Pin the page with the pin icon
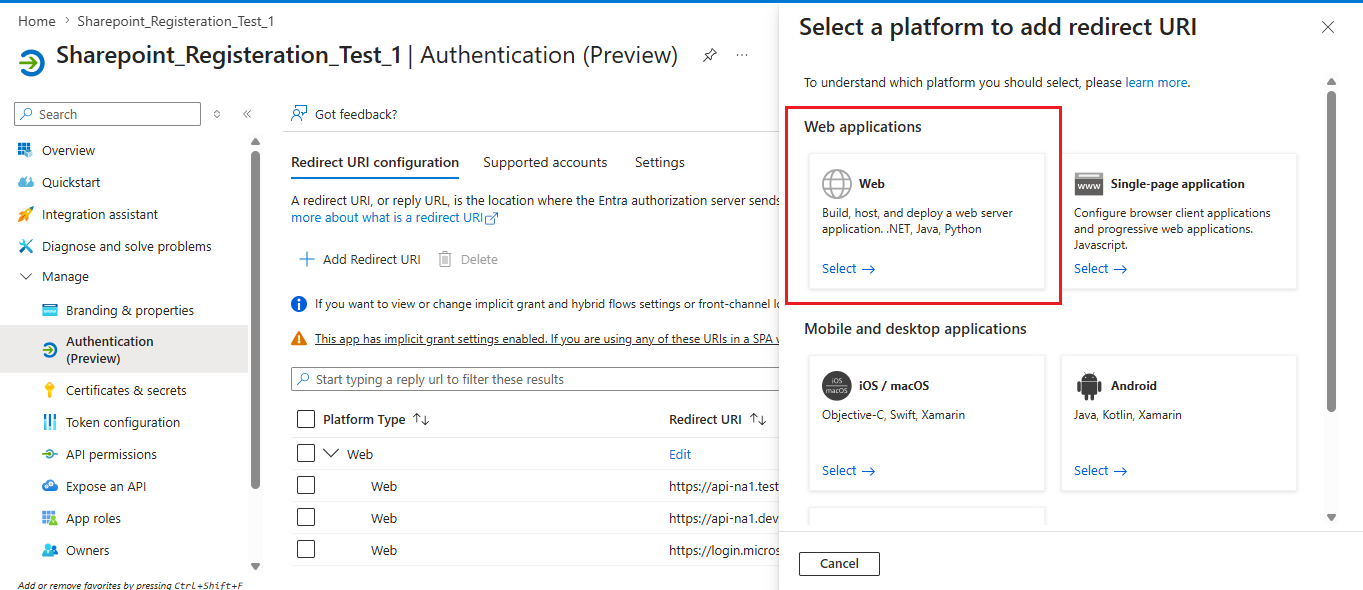 pos(709,55)
